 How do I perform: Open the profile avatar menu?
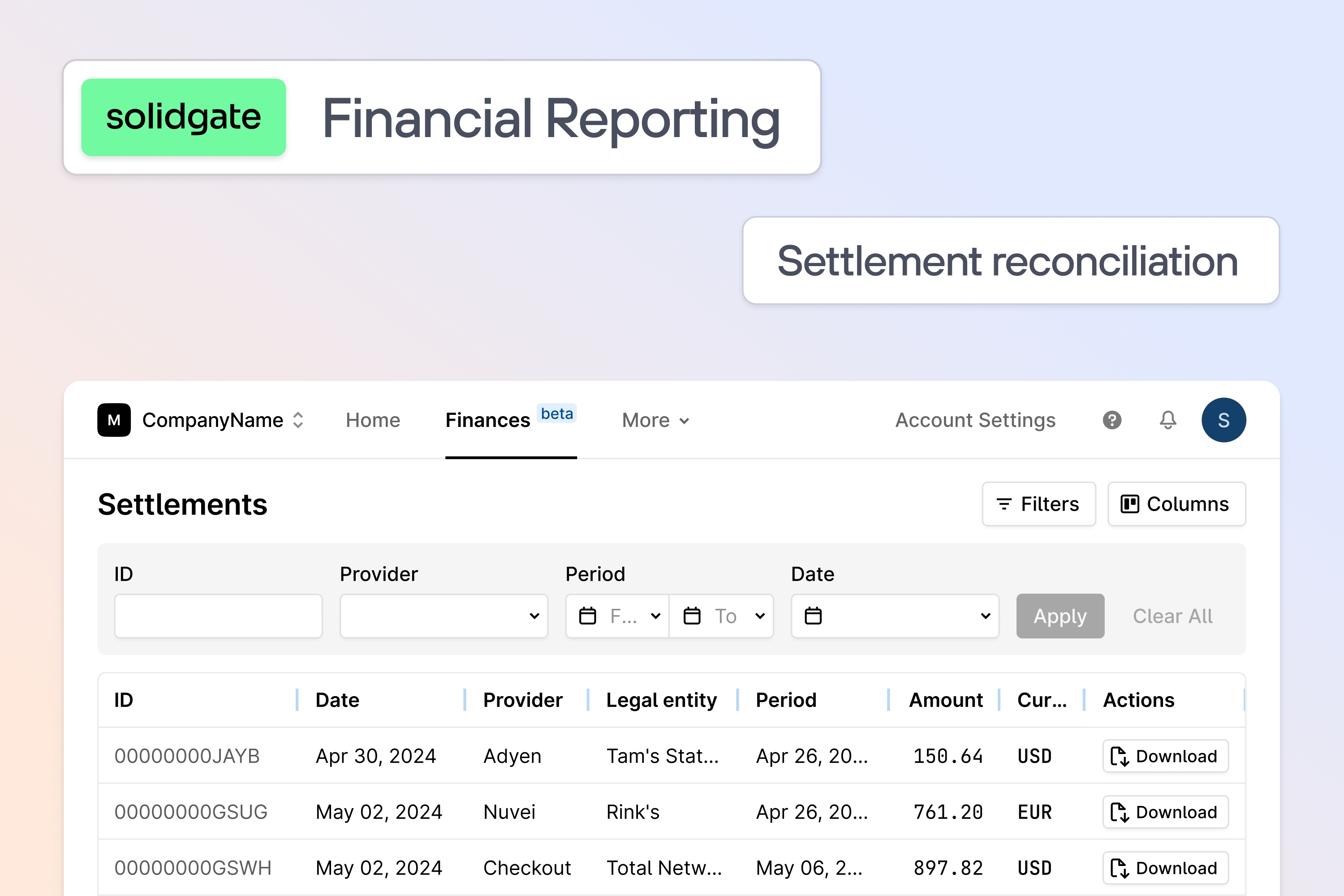(1224, 420)
